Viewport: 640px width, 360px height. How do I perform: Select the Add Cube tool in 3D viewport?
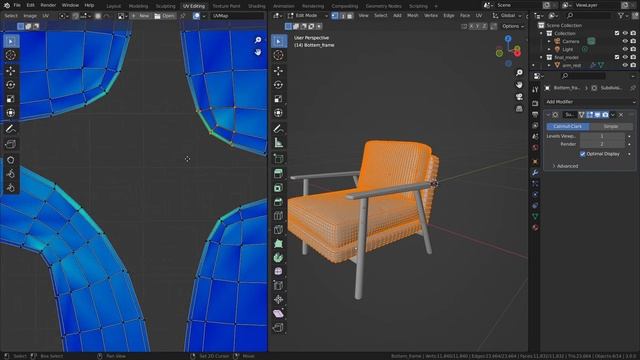pos(278,158)
